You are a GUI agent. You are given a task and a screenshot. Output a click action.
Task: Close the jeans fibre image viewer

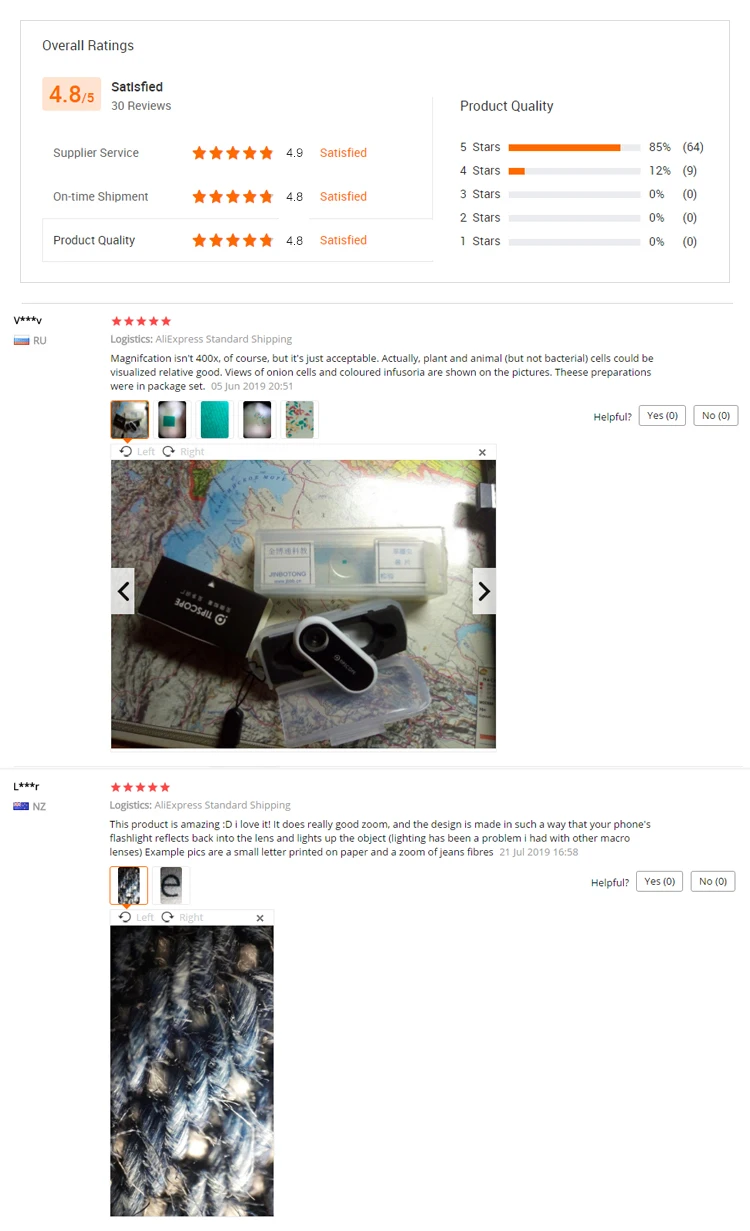coord(260,918)
